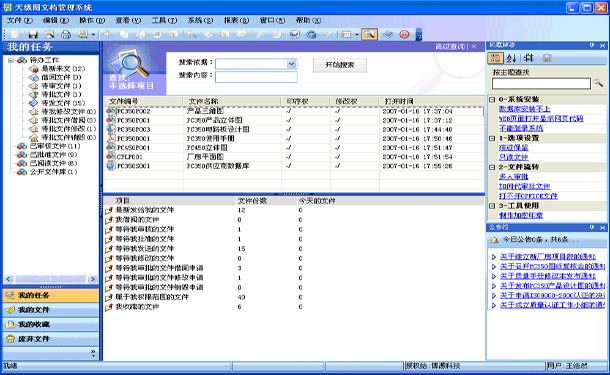Collapse the 0-系统安装 help section

[492, 100]
